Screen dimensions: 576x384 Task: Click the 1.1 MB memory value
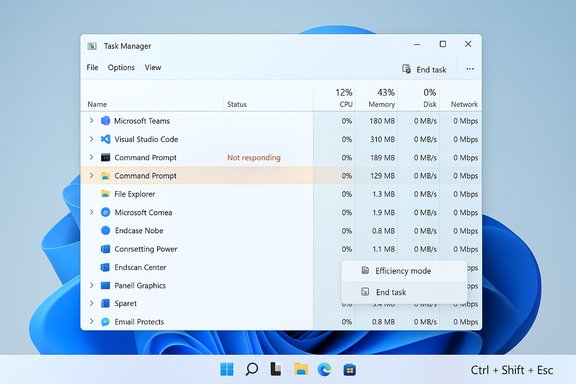pos(384,249)
